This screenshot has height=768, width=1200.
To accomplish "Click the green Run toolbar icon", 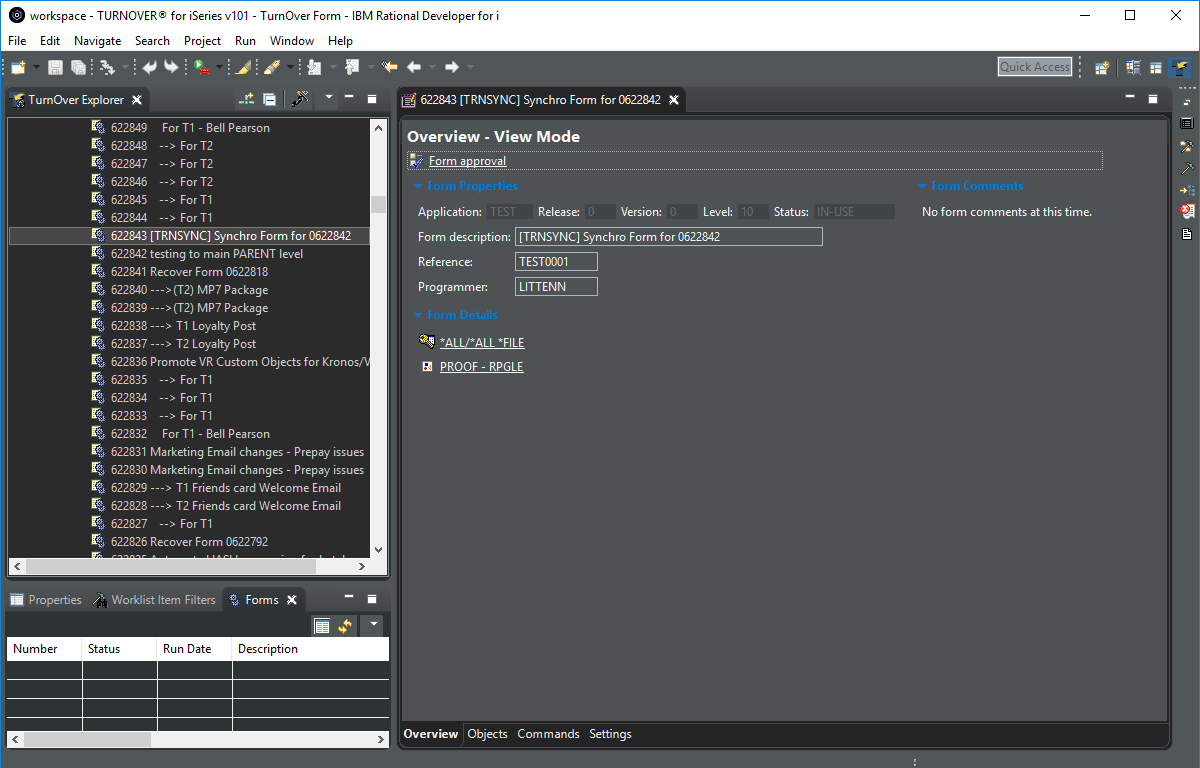I will tap(201, 67).
